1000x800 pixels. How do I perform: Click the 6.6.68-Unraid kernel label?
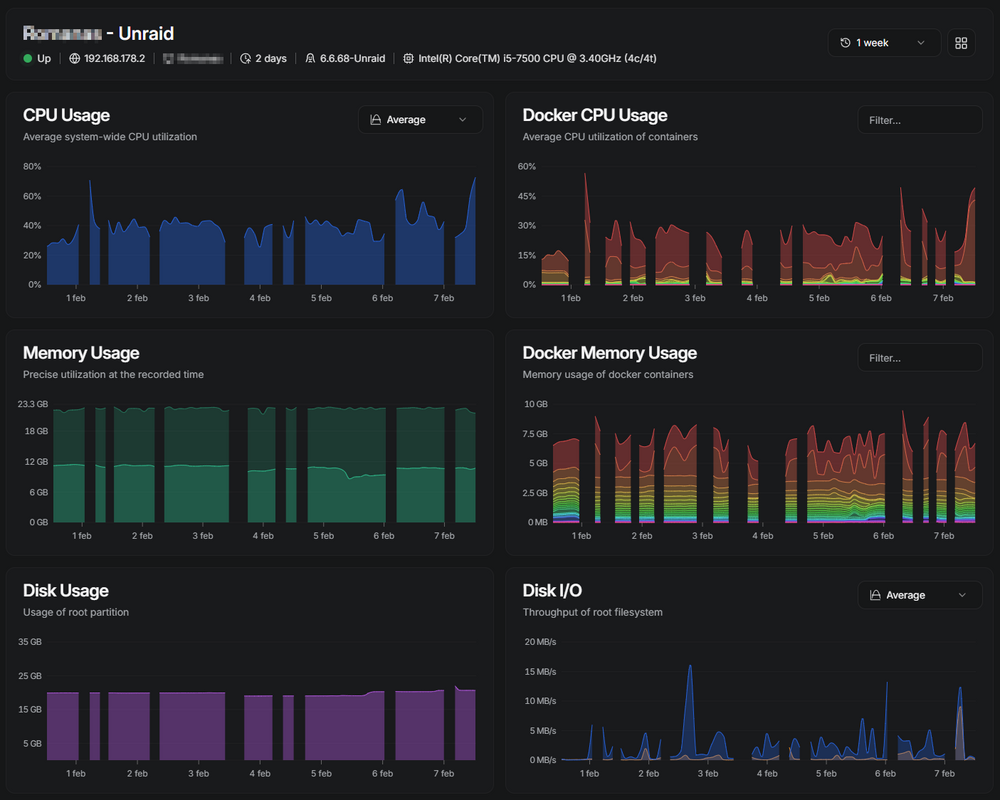click(x=353, y=59)
